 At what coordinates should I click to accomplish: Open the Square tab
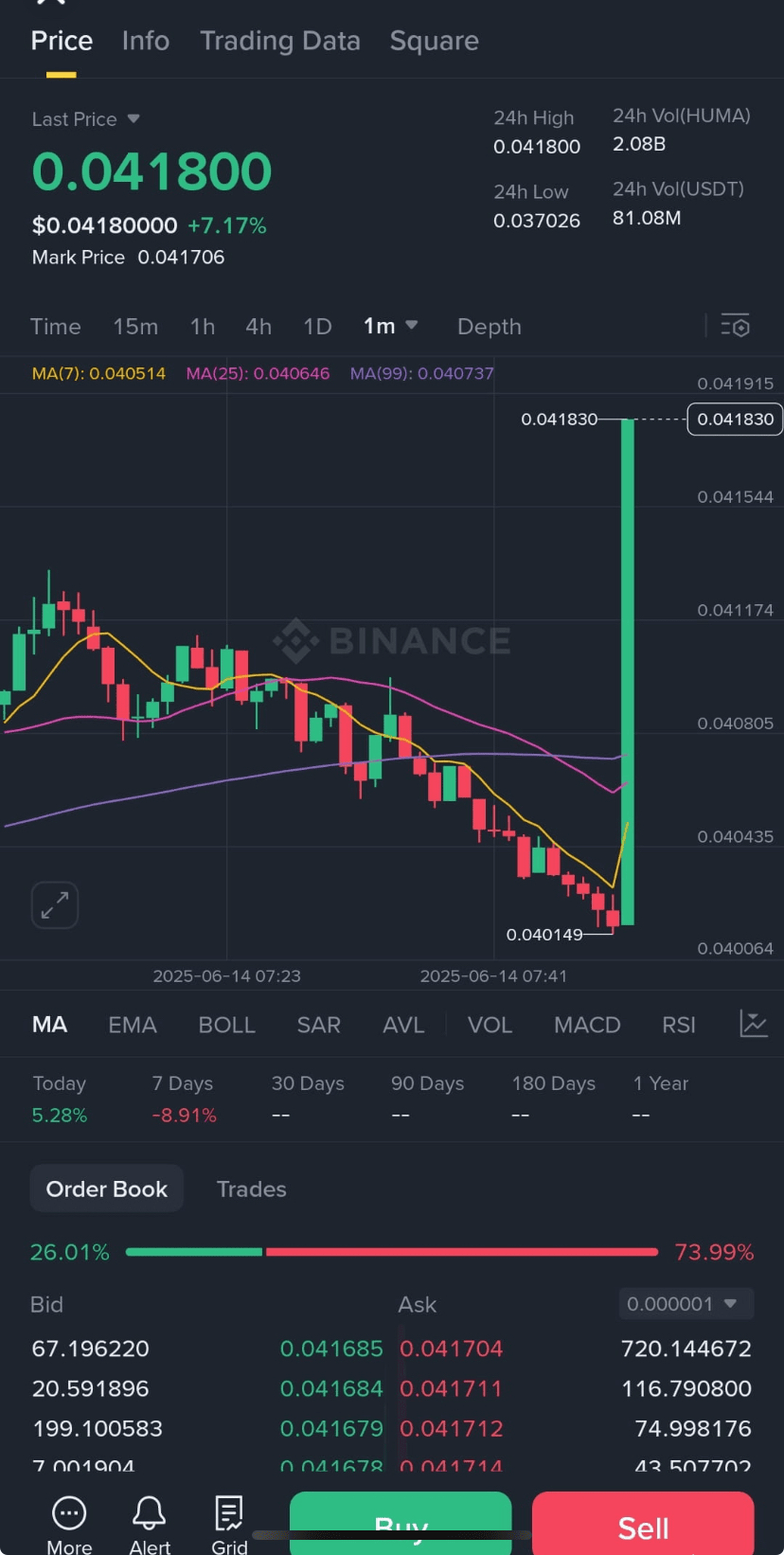(435, 41)
